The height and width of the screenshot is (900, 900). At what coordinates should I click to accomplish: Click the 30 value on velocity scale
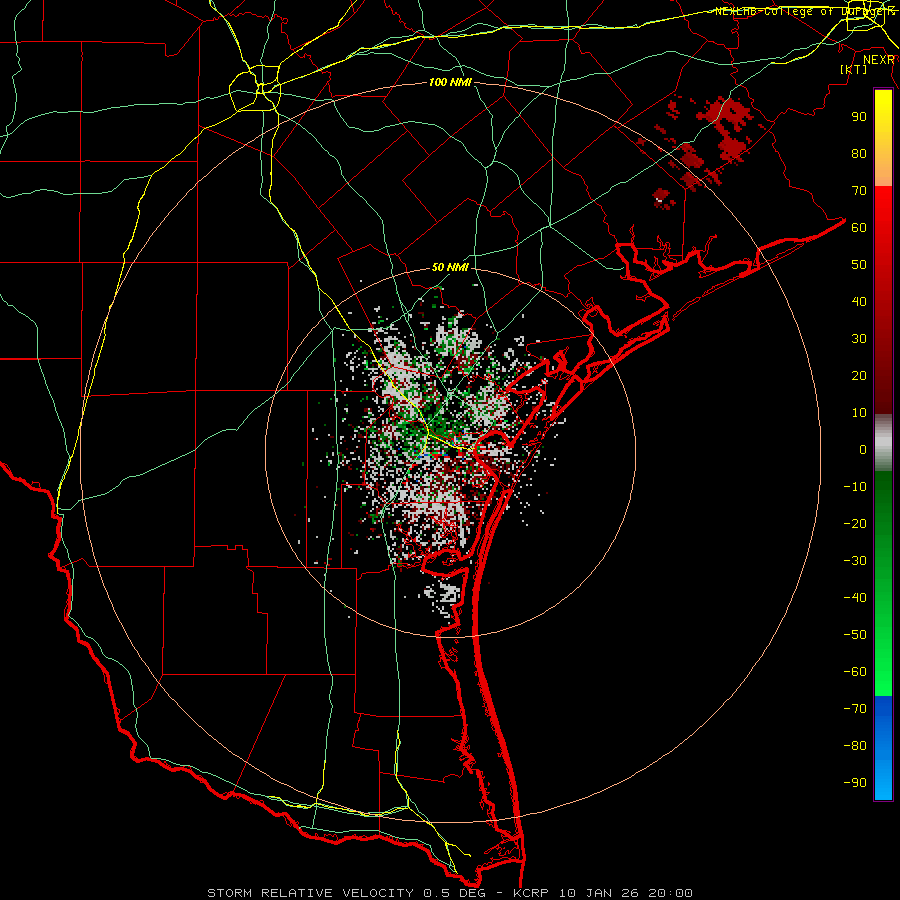click(x=859, y=339)
